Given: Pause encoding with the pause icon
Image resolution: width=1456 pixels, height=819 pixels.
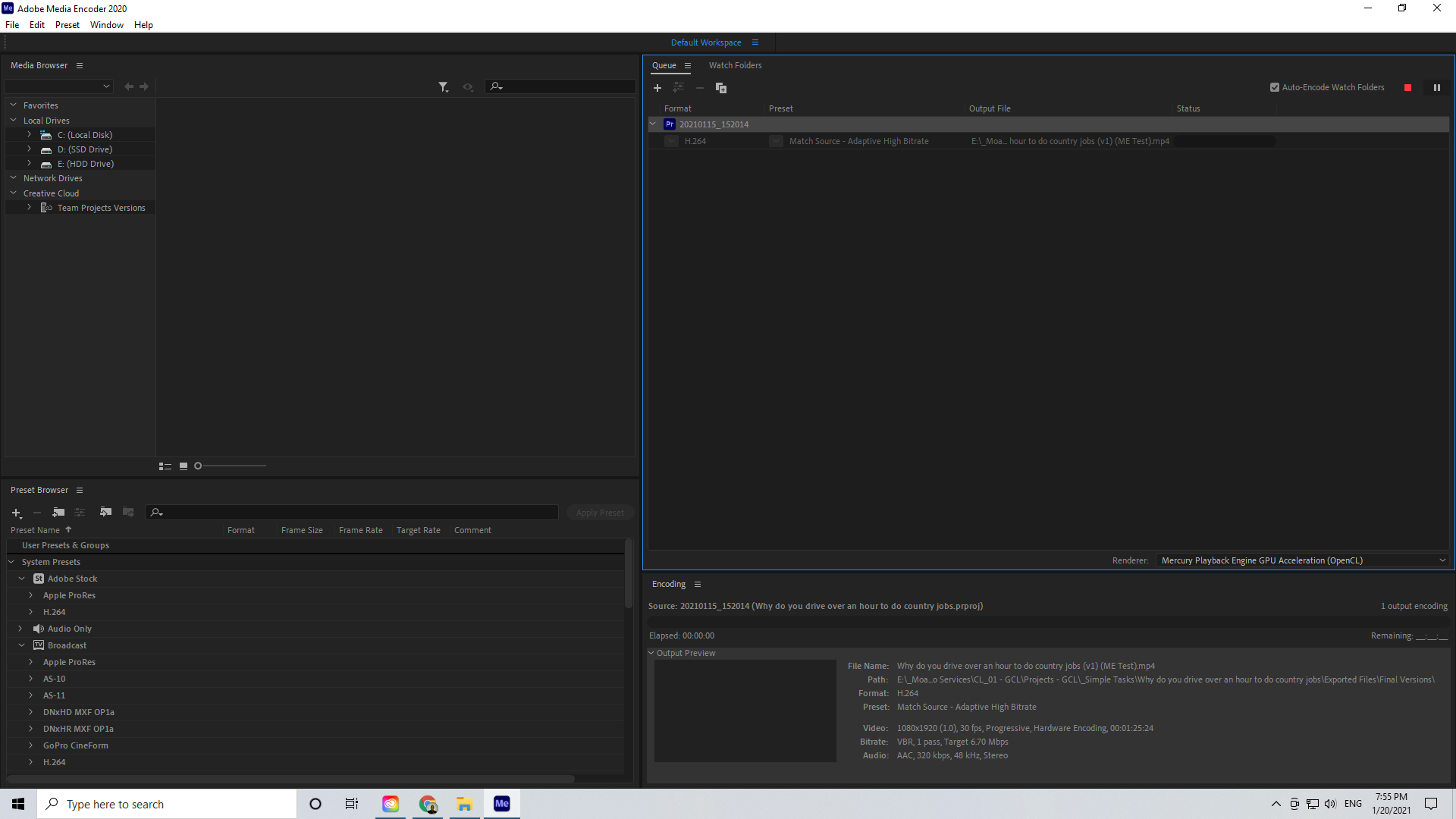Looking at the screenshot, I should [1437, 87].
